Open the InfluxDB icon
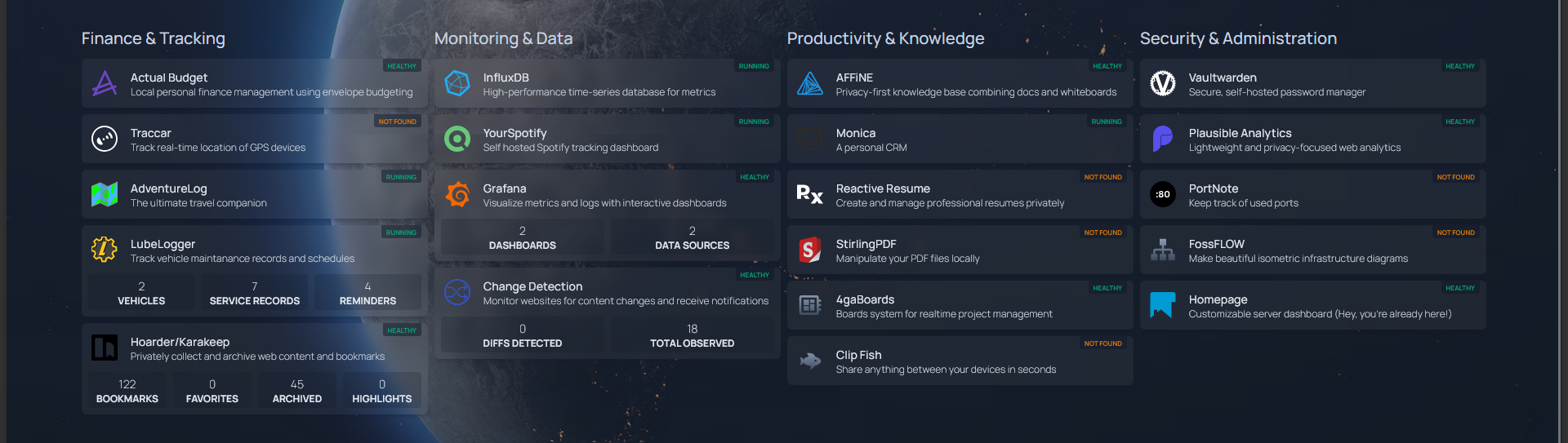The image size is (1568, 443). tap(457, 83)
